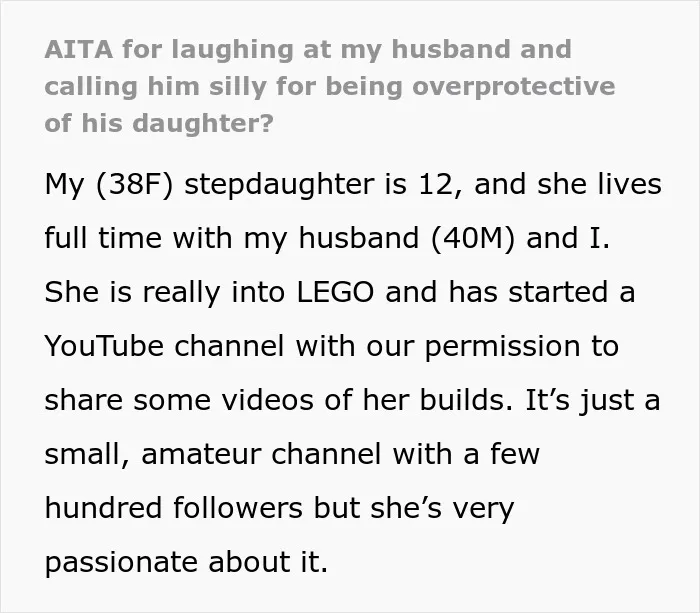Click the word "amateur"
Image resolution: width=700 pixels, height=613 pixels.
[x=201, y=454]
